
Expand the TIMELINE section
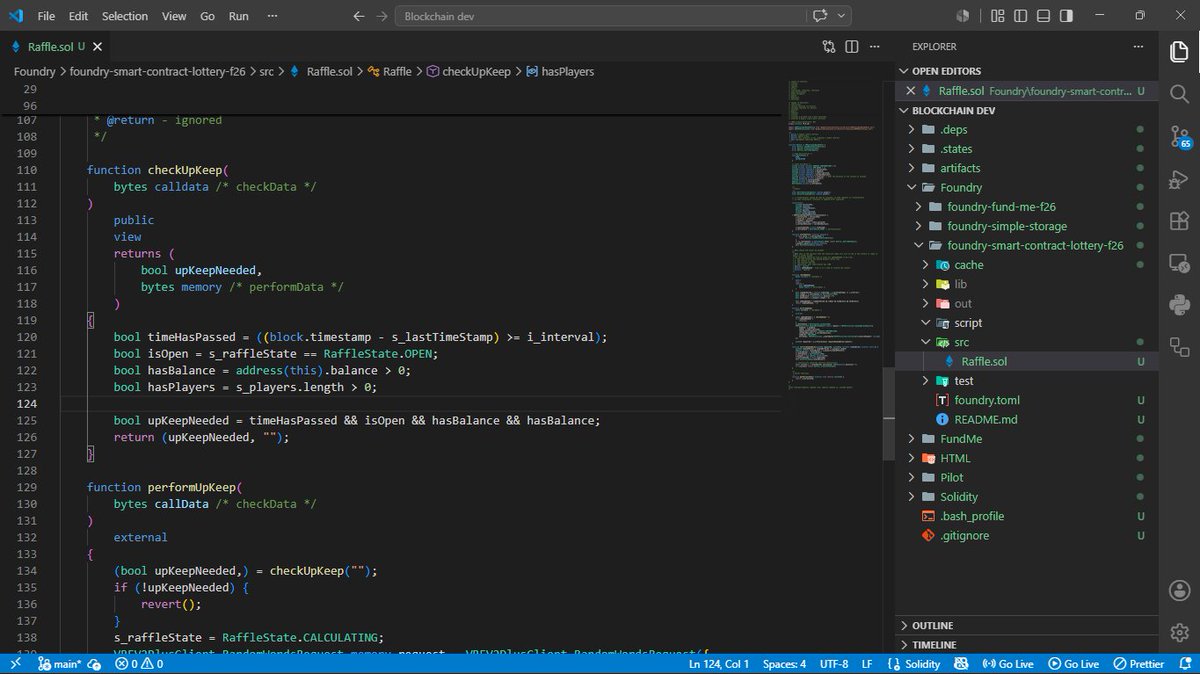click(1028, 645)
